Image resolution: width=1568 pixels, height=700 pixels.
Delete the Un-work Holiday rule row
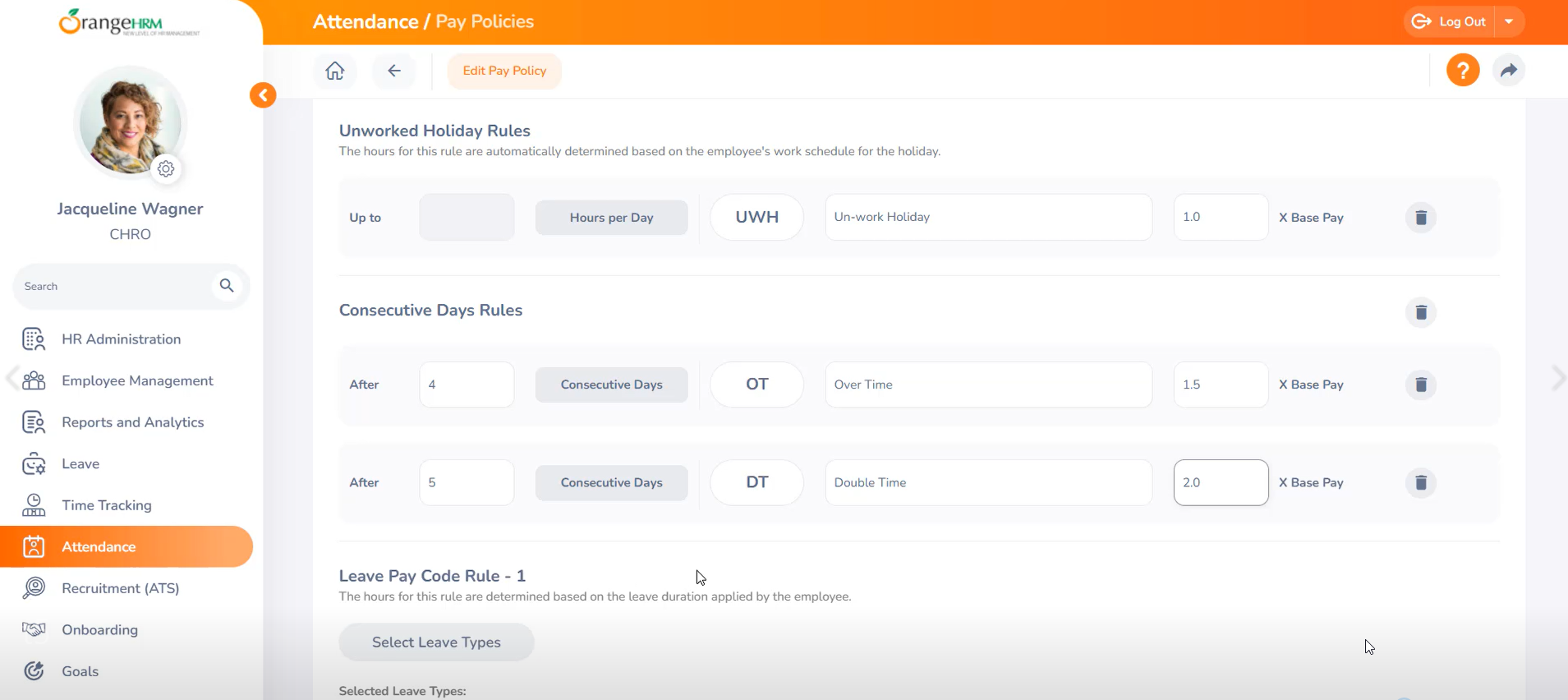pos(1420,218)
